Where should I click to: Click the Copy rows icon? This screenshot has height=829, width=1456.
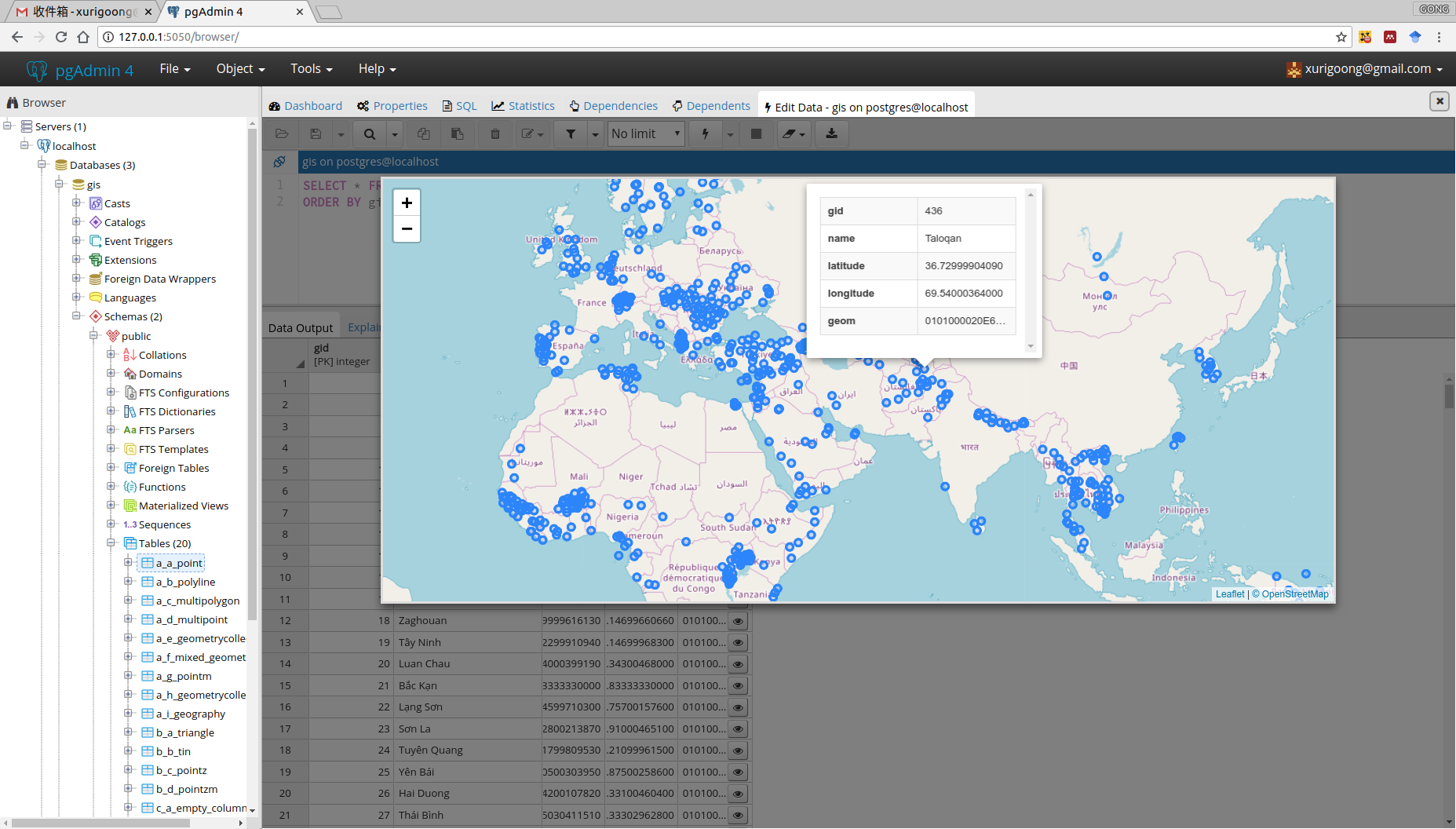424,134
